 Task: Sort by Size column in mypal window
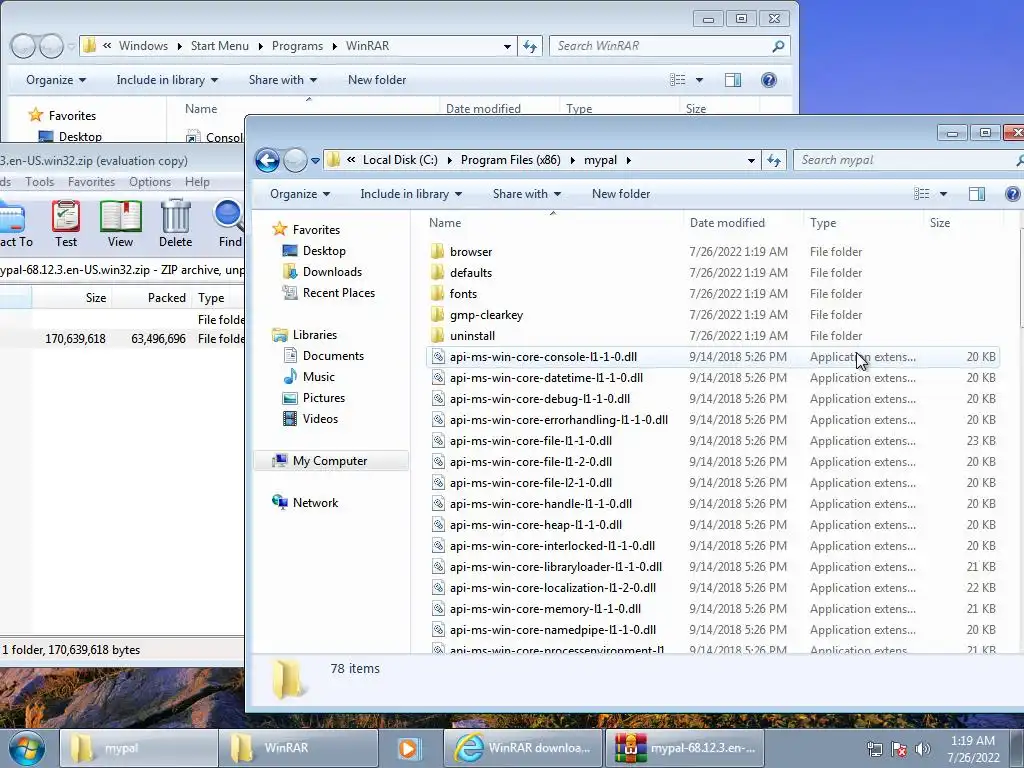963,223
